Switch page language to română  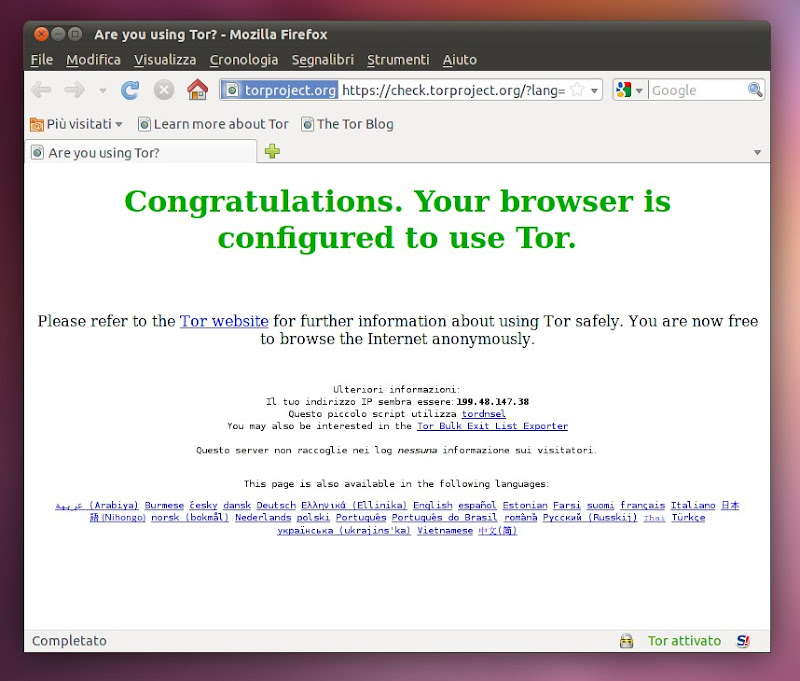(x=520, y=518)
